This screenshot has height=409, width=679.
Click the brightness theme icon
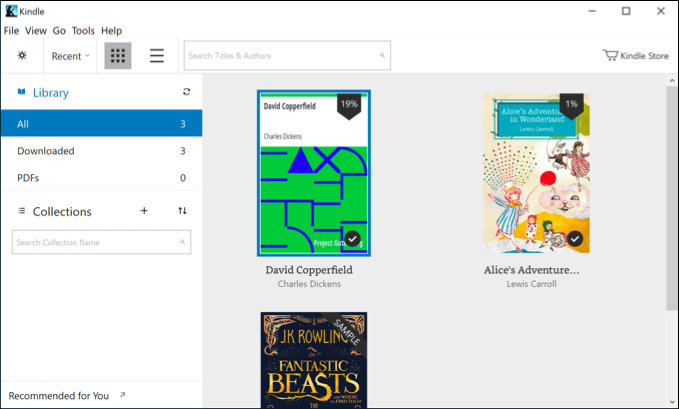point(22,56)
